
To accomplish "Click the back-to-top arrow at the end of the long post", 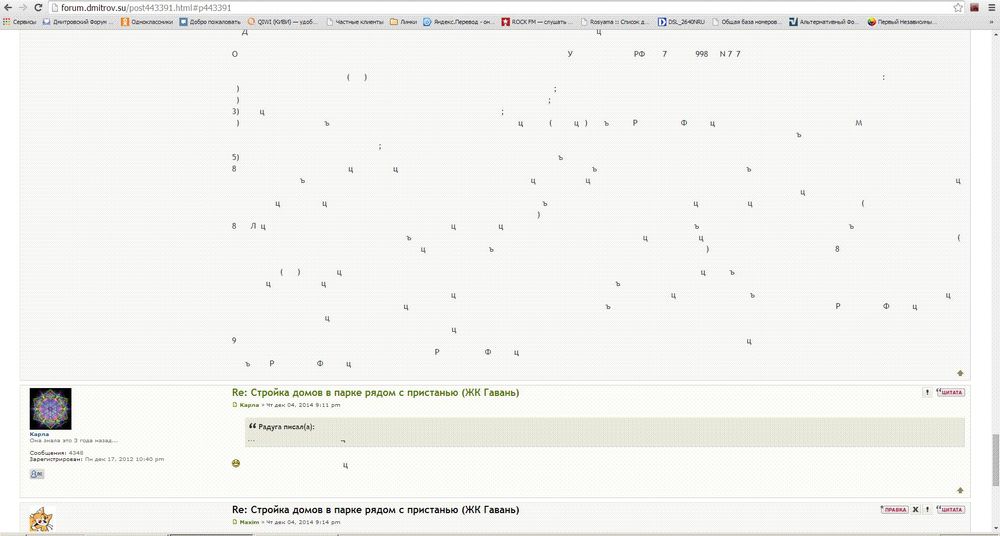I will pyautogui.click(x=961, y=373).
